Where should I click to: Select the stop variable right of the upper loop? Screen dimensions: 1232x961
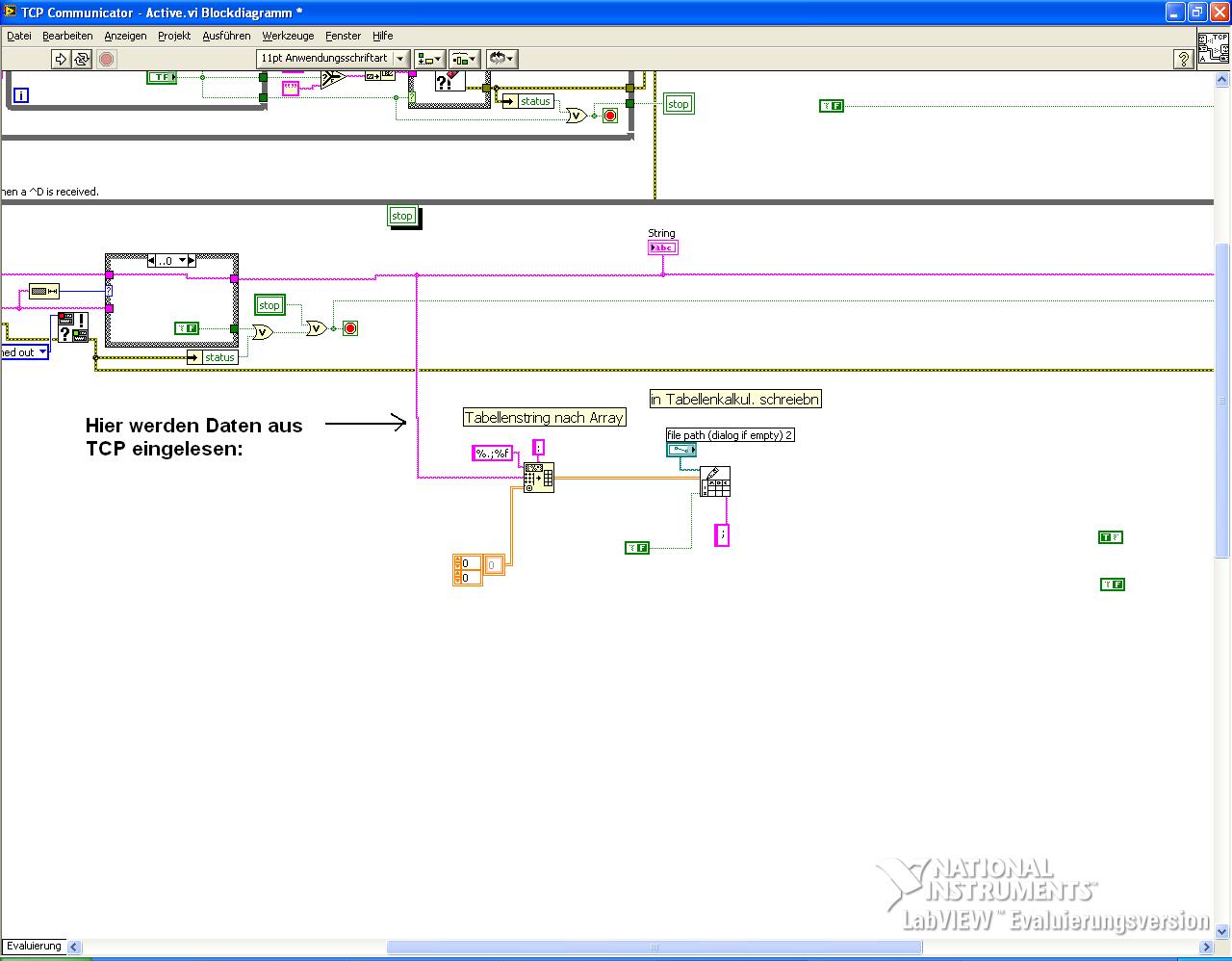click(679, 104)
